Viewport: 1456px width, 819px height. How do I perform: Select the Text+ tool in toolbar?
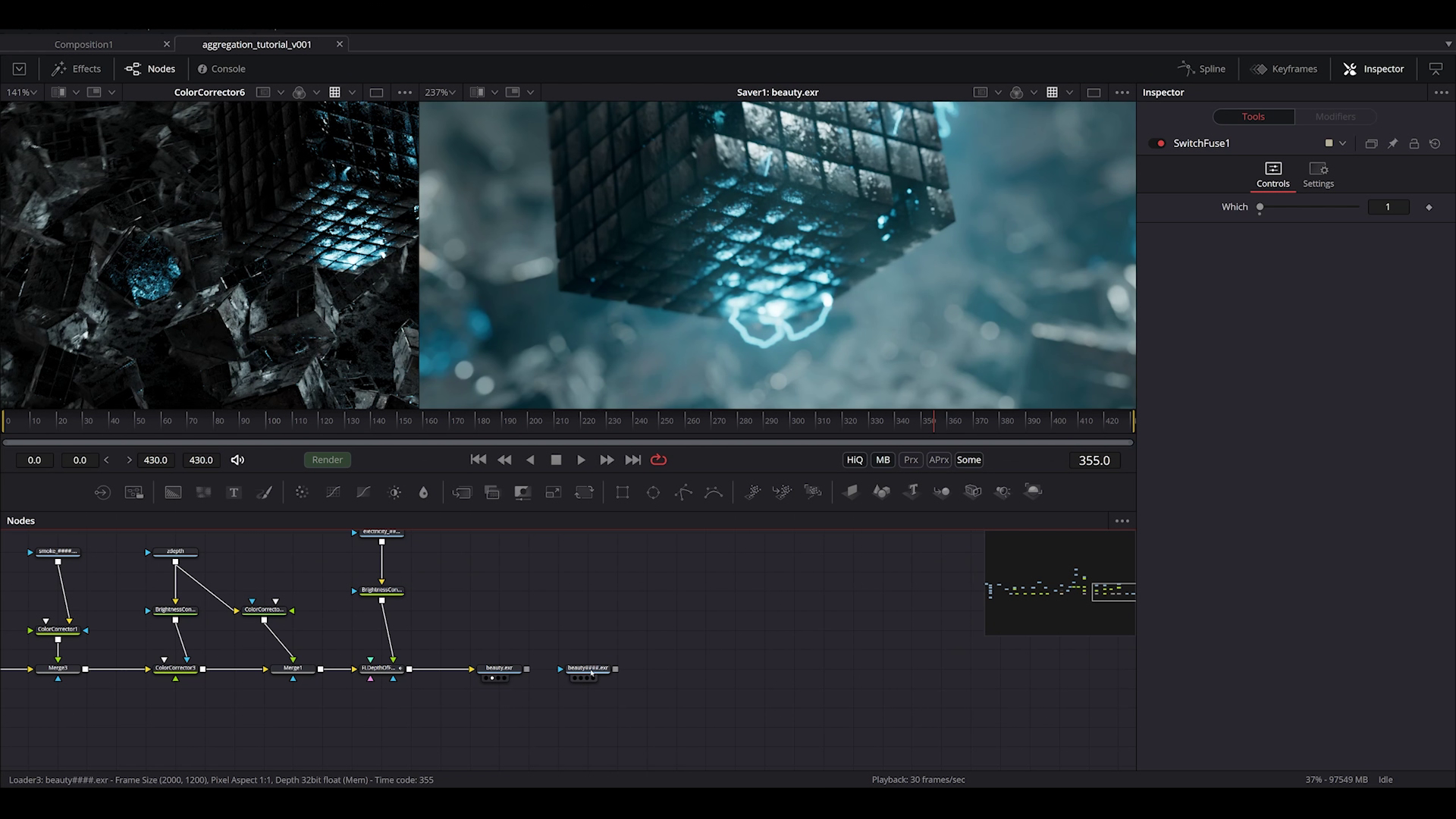pos(234,492)
